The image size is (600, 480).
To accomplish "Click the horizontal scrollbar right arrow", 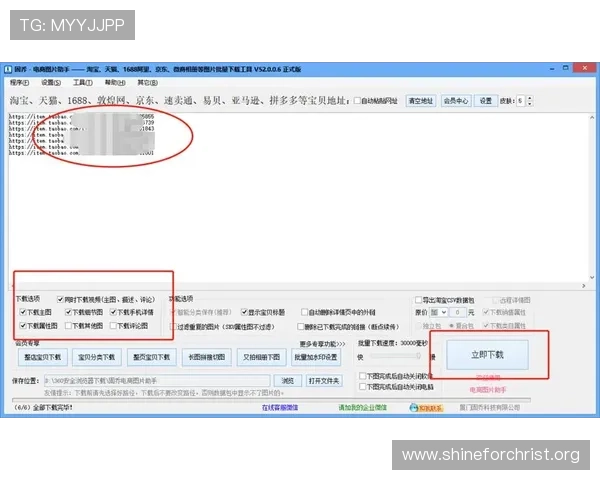I will (584, 286).
